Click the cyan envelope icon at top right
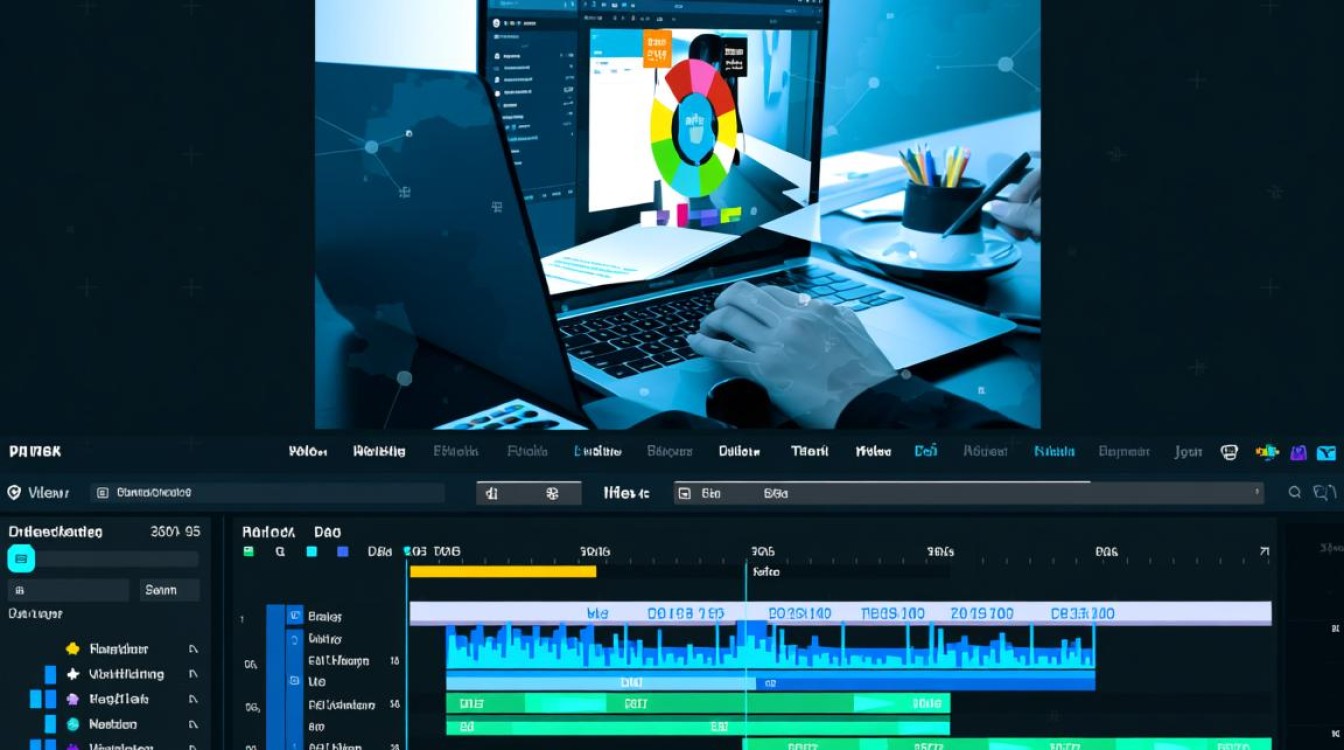The width and height of the screenshot is (1344, 750). click(1327, 452)
